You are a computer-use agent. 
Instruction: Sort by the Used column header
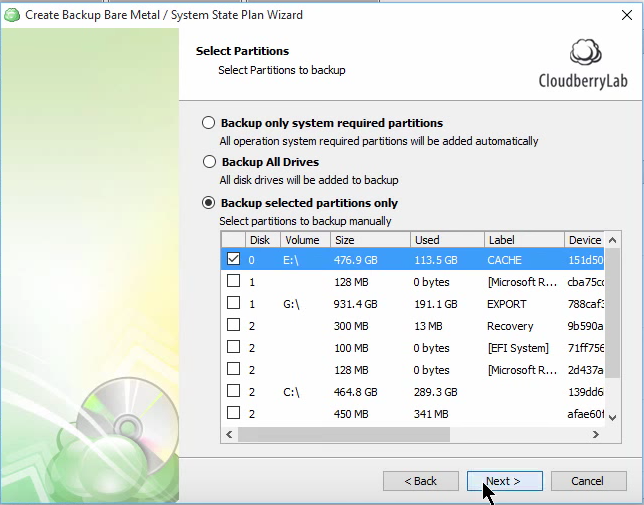tap(447, 240)
